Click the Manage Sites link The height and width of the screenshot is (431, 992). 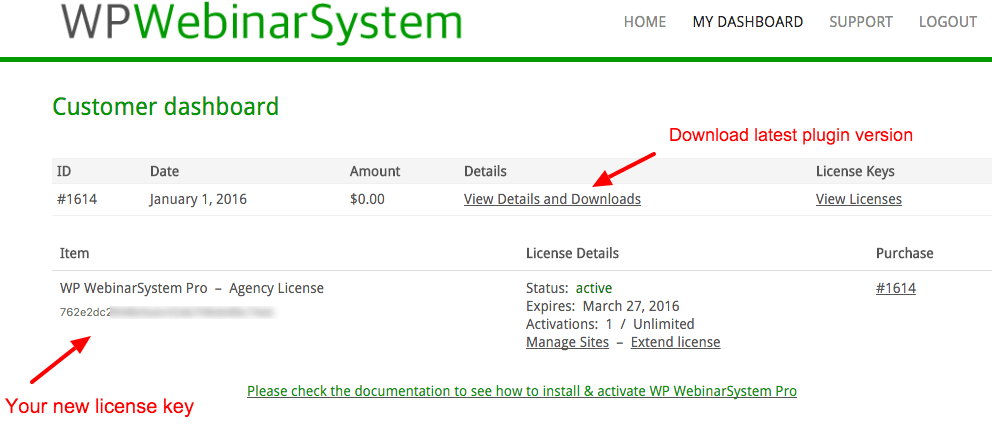[x=567, y=342]
